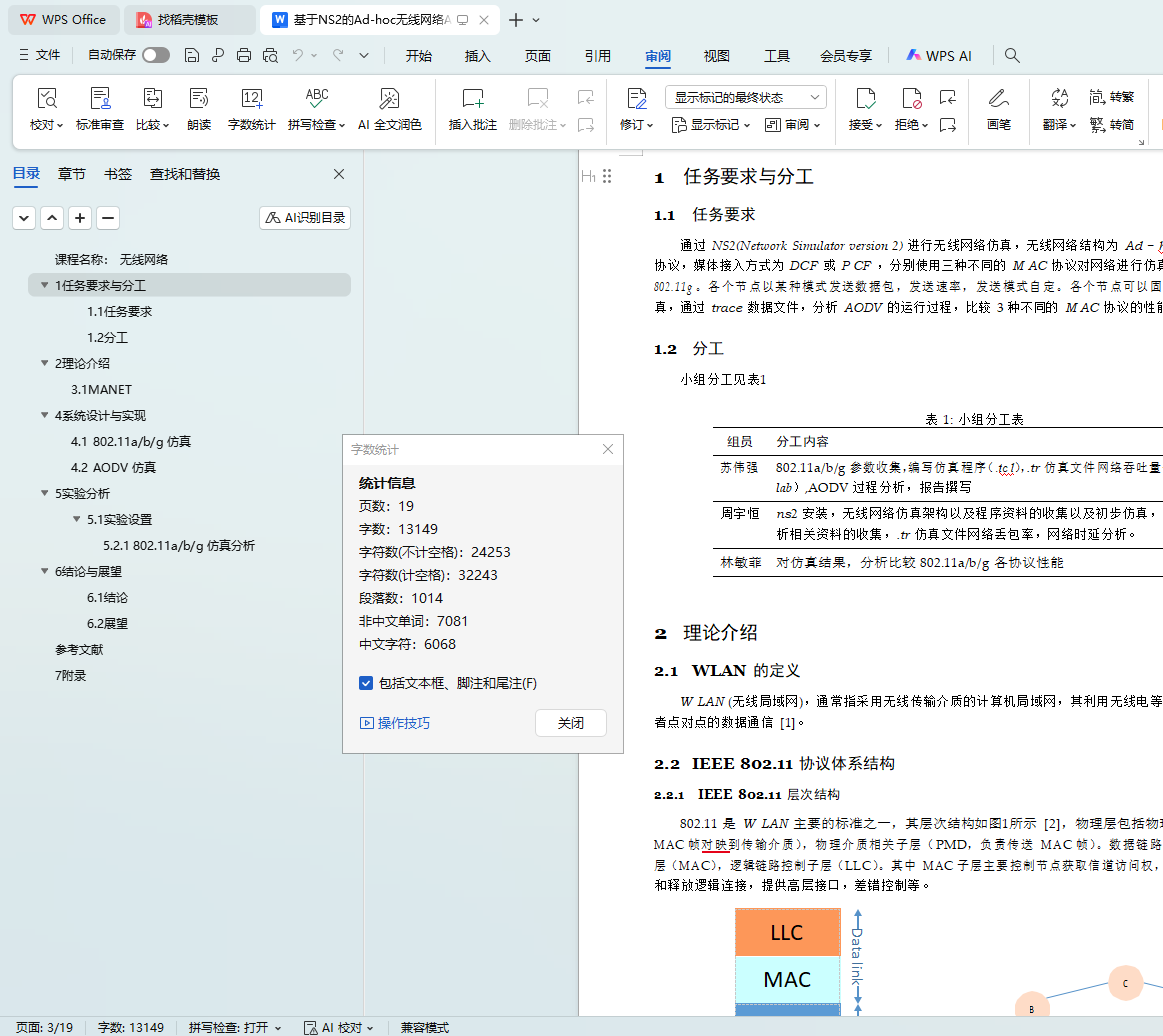Jump to 6.1结论 in the outline
This screenshot has height=1036, width=1163.
tap(107, 598)
